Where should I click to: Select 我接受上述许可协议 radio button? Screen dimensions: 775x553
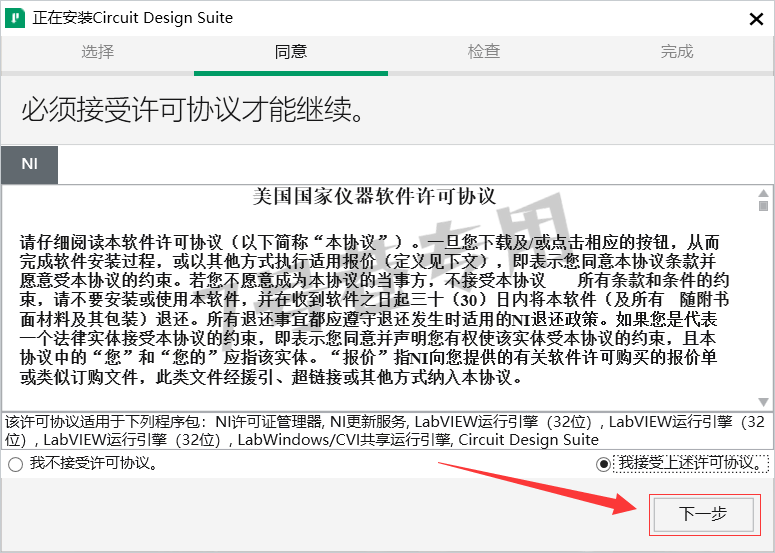pos(603,464)
